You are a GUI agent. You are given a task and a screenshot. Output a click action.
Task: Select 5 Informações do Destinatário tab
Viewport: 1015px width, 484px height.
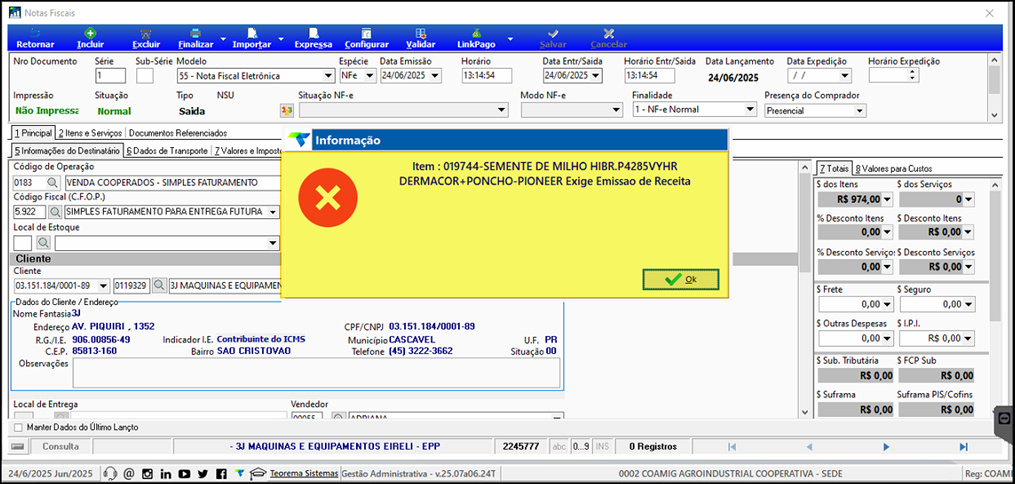click(67, 151)
